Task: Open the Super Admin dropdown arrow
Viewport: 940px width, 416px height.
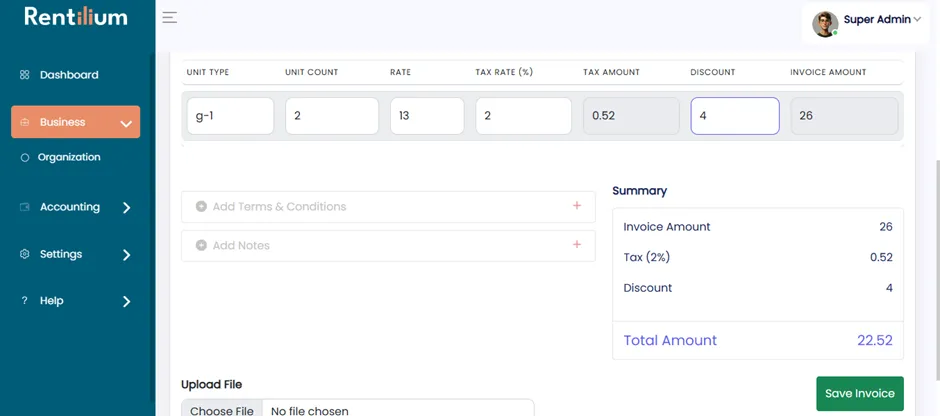Action: pyautogui.click(x=917, y=20)
